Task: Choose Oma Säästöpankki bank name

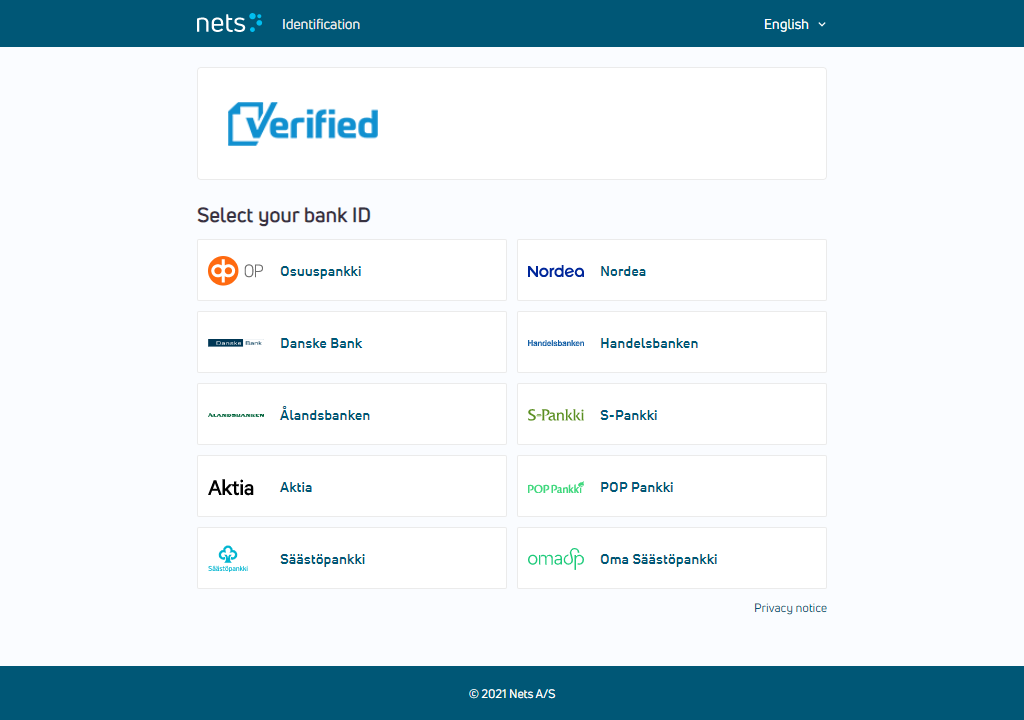Action: tap(658, 559)
